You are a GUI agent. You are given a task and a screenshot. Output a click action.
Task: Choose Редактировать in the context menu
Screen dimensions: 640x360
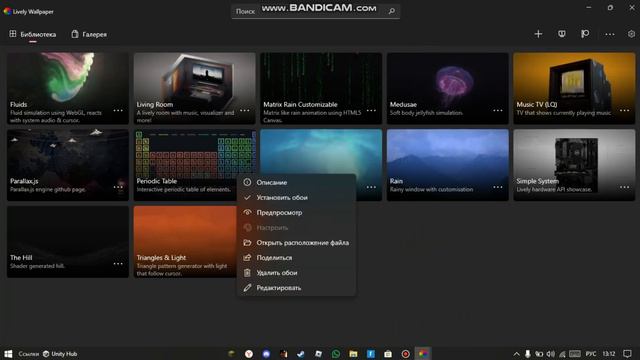296,288
